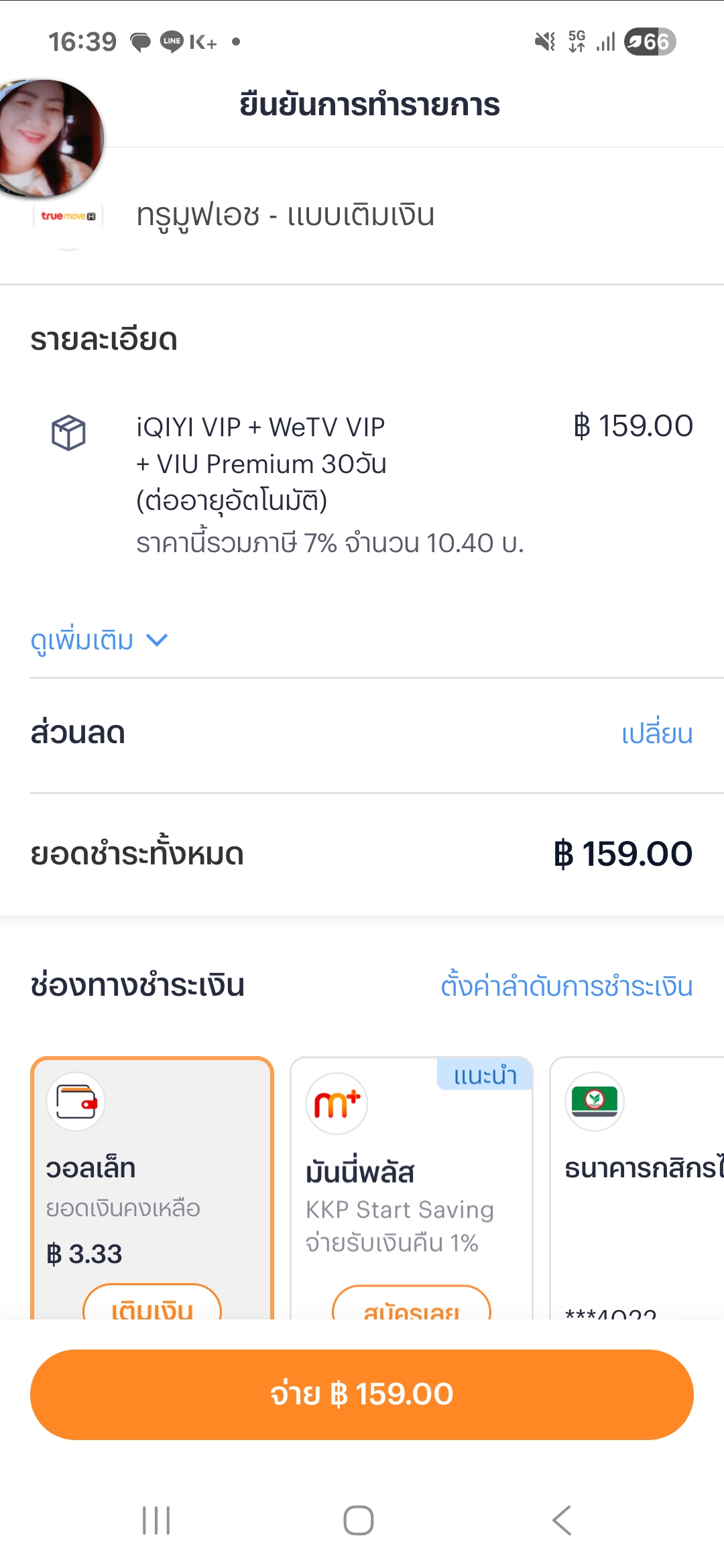The image size is (724, 1568).
Task: Tap สมัครเลย apply button for Money Plus
Action: [412, 1305]
